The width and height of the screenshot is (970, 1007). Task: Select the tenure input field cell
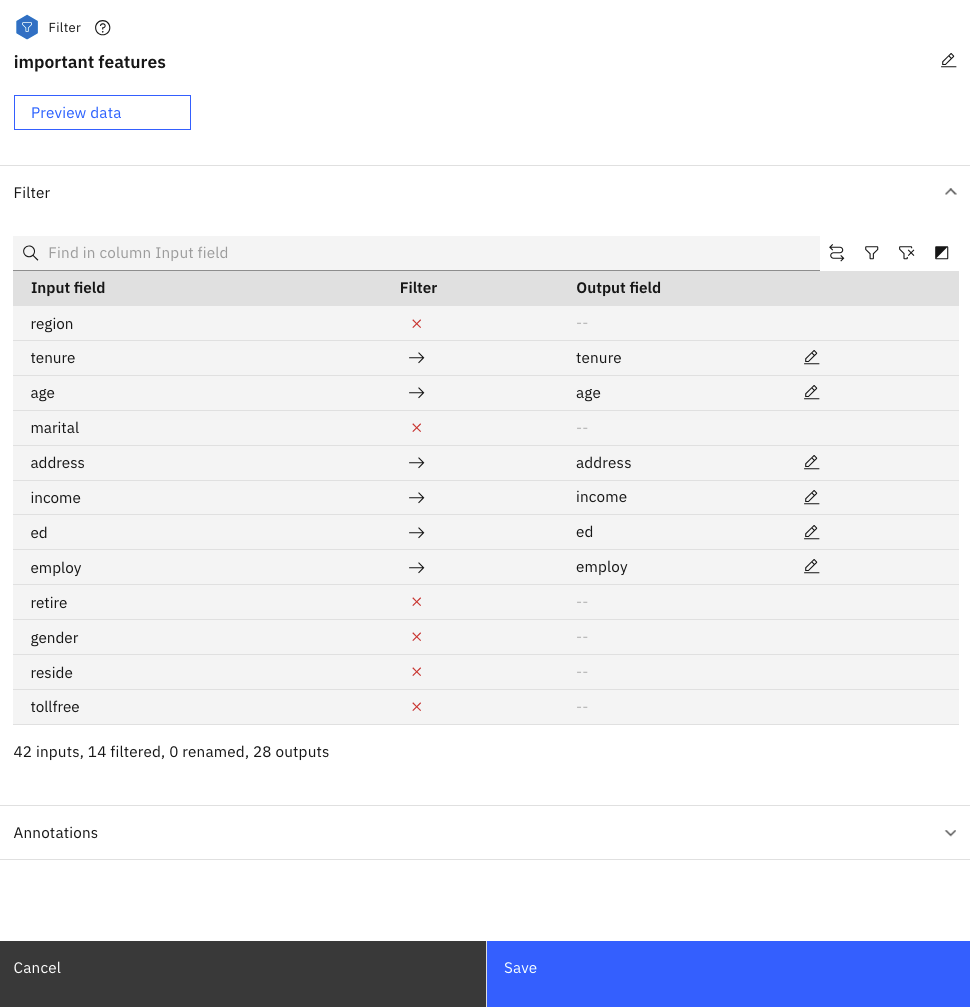coord(53,358)
